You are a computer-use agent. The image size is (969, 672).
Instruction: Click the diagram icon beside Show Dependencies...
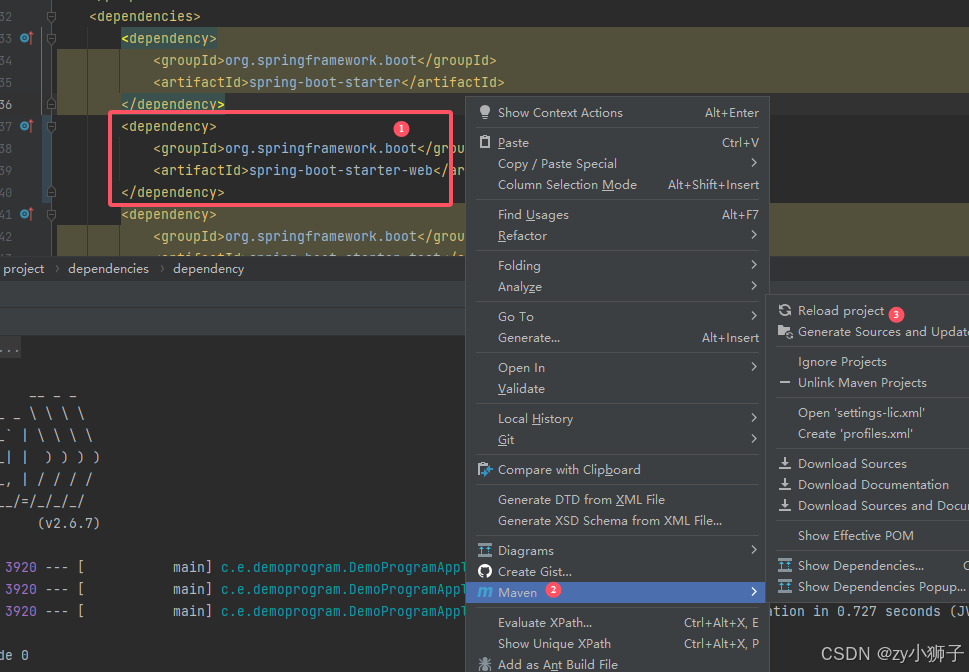785,565
